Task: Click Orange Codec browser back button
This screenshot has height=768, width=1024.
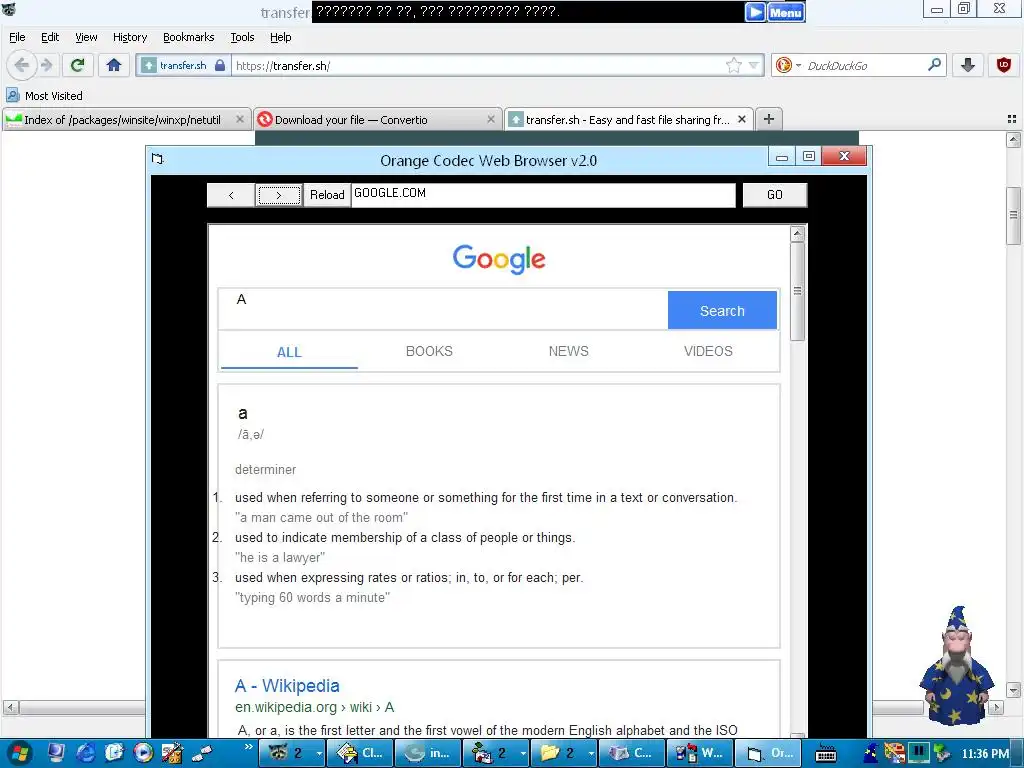Action: (231, 195)
